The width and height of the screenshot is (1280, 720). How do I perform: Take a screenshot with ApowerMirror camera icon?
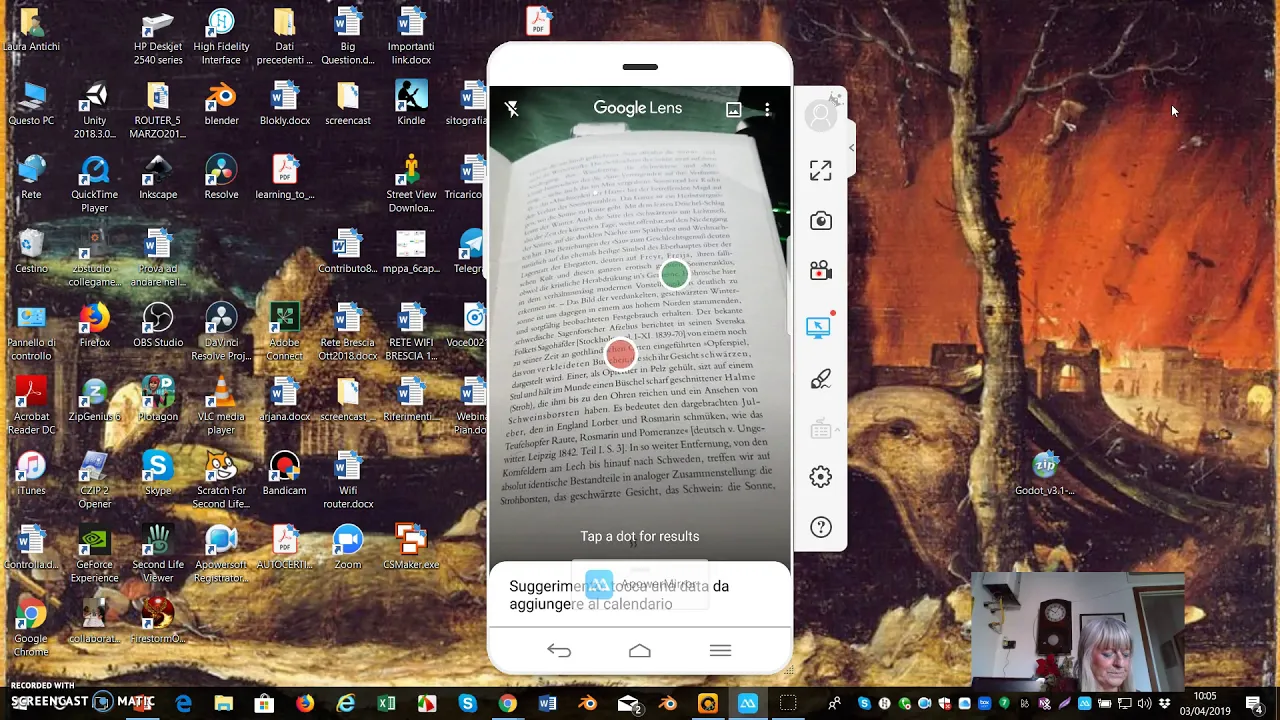point(821,221)
